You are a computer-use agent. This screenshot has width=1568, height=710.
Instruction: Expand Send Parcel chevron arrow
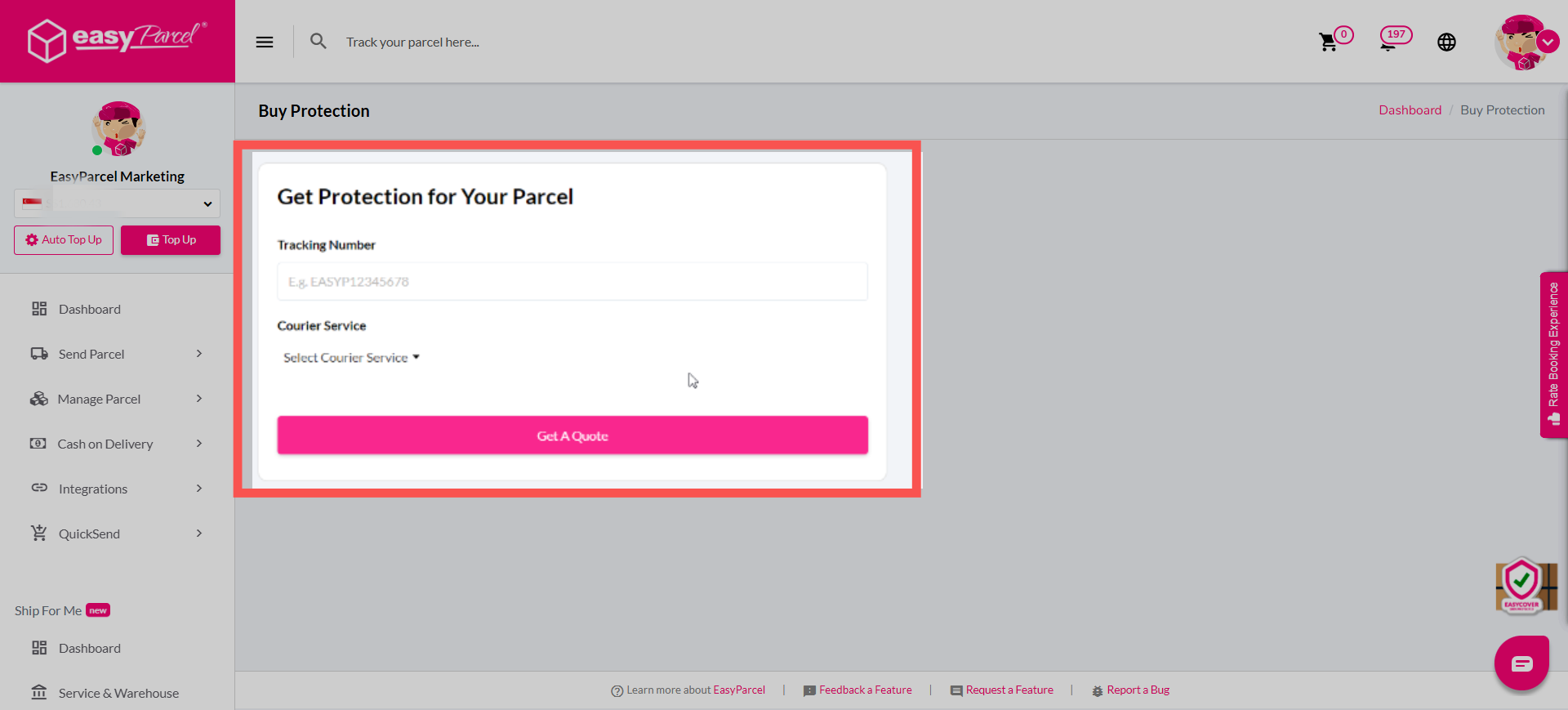point(199,353)
